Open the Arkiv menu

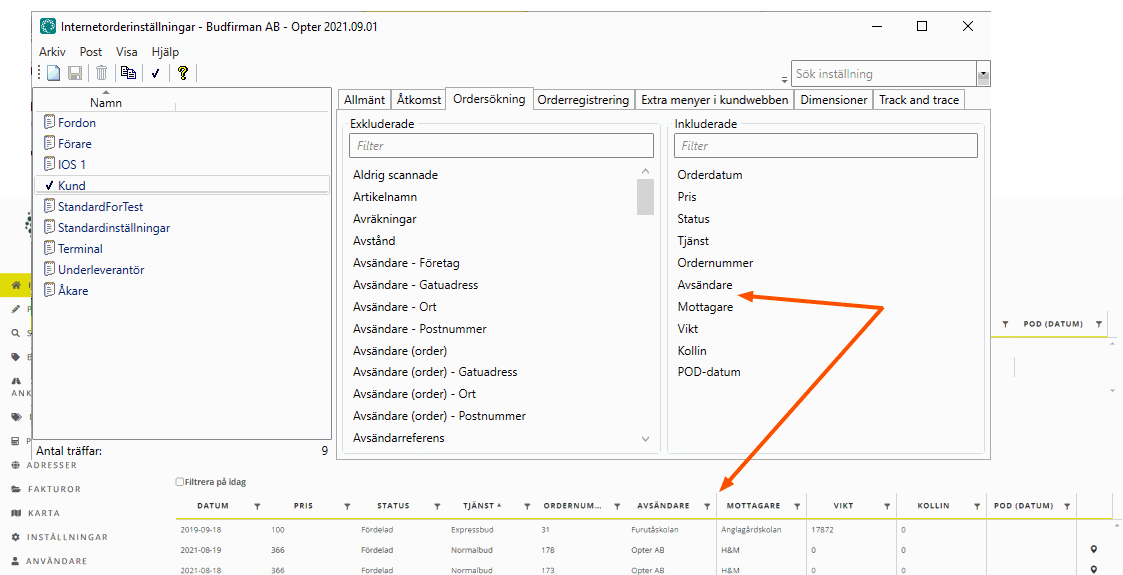(52, 52)
